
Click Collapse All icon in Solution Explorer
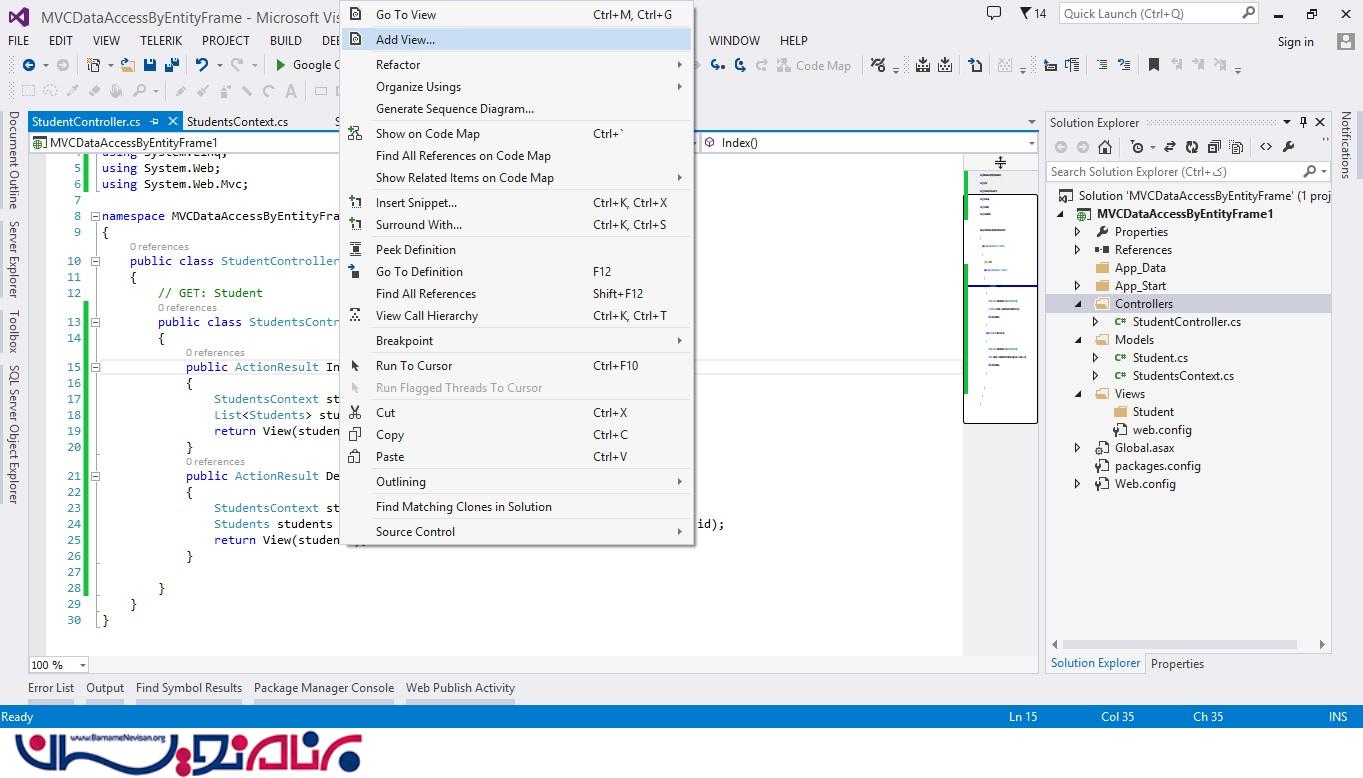tap(1215, 147)
